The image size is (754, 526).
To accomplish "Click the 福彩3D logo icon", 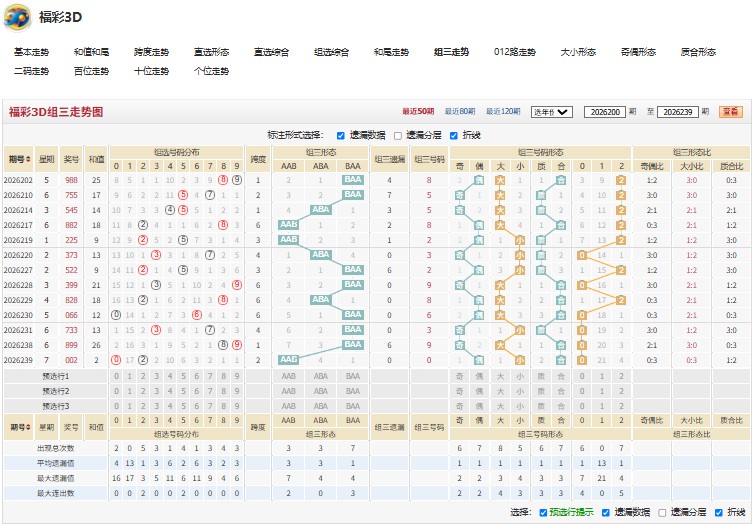I will tap(18, 17).
